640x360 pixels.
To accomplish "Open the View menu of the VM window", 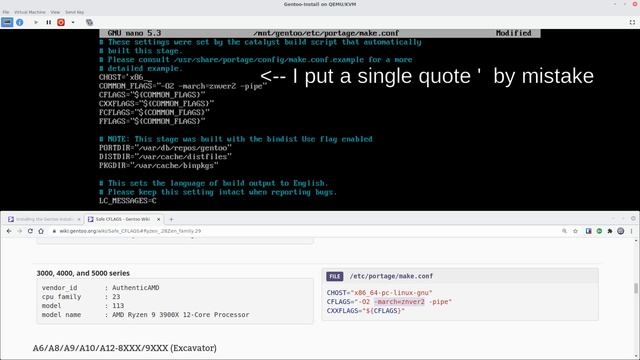I will [x=55, y=12].
